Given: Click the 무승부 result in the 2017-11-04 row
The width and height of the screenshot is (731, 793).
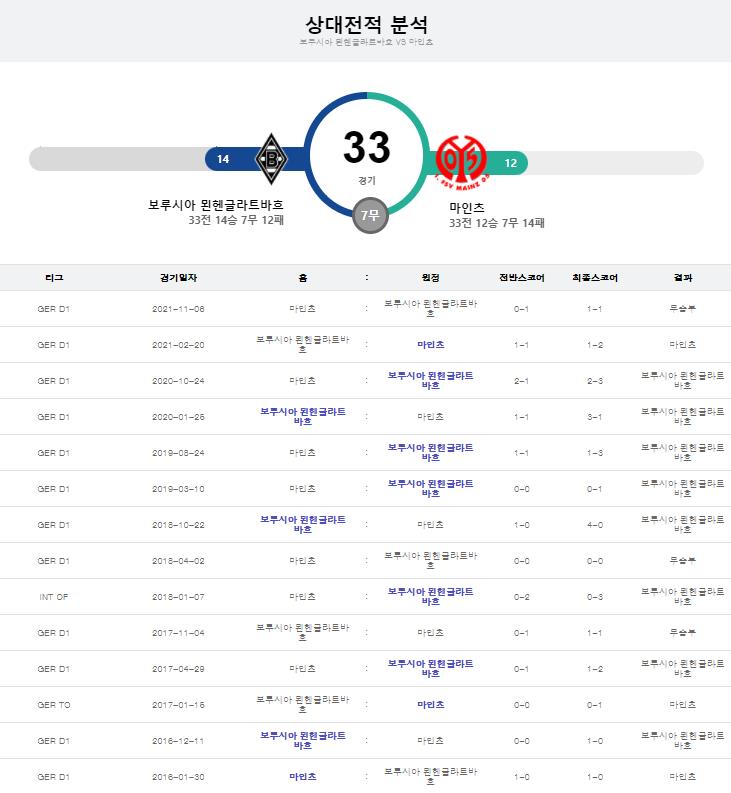Looking at the screenshot, I should 683,632.
